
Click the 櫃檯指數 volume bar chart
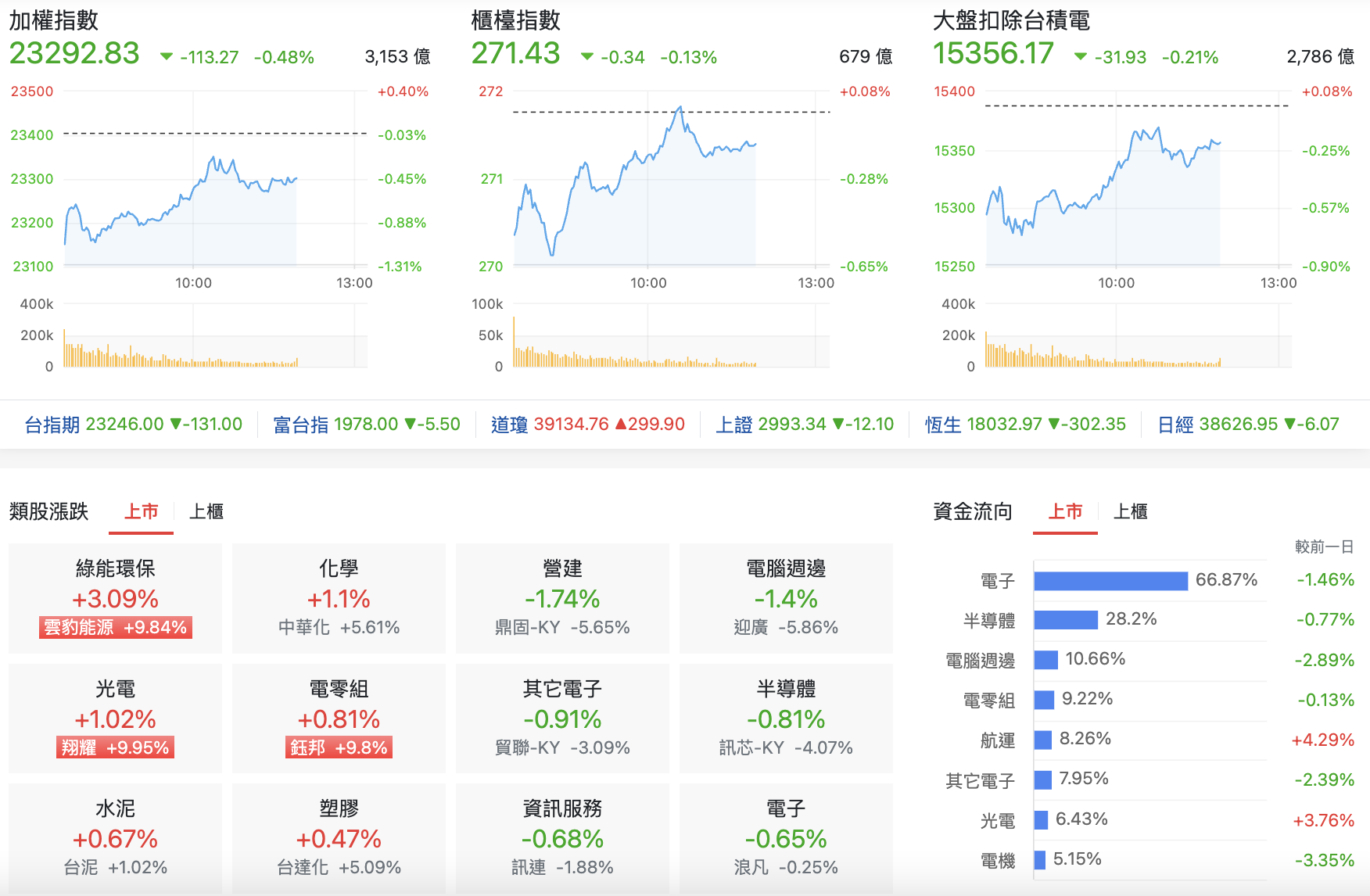tap(671, 335)
